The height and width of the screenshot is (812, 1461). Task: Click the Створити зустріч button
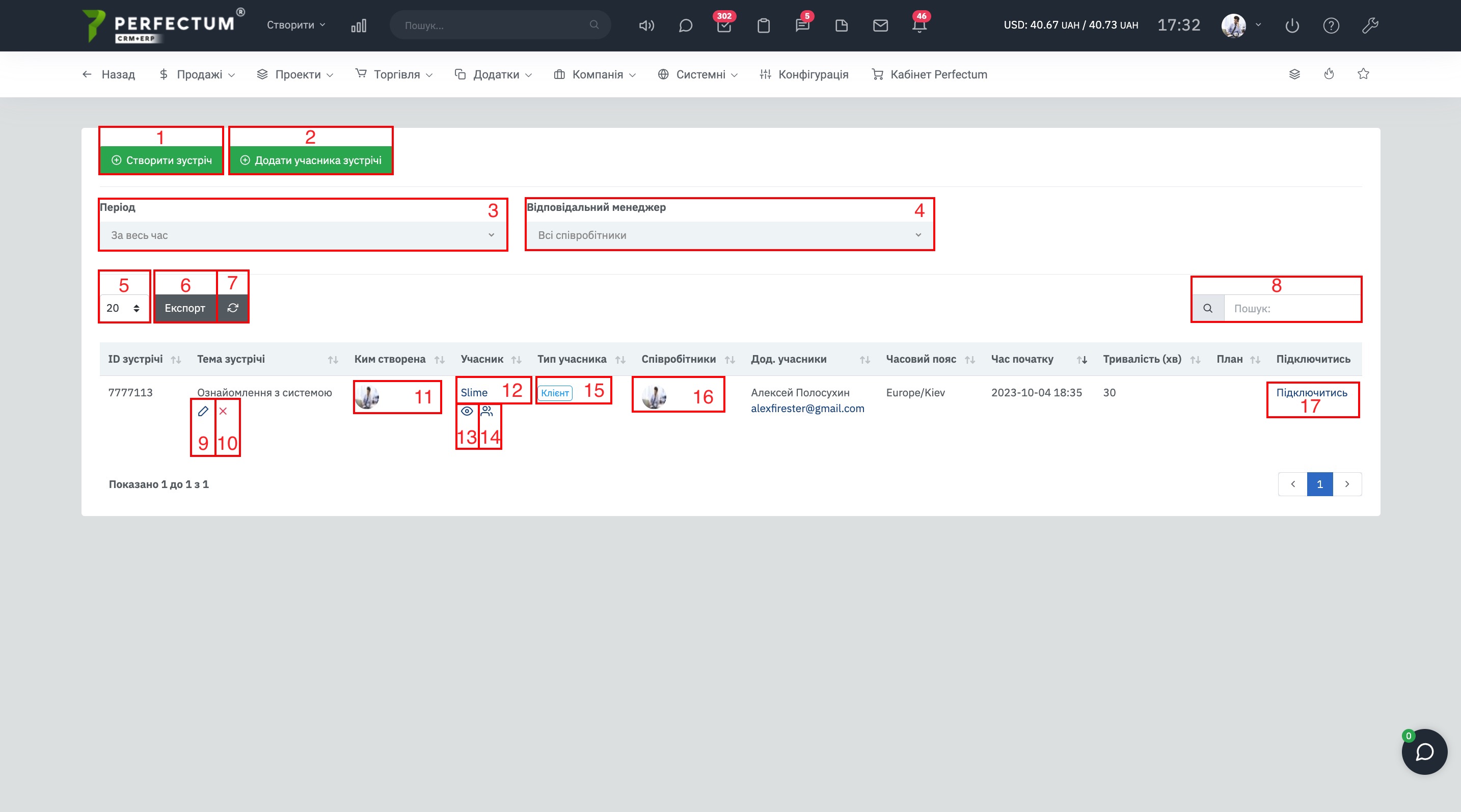tap(161, 160)
